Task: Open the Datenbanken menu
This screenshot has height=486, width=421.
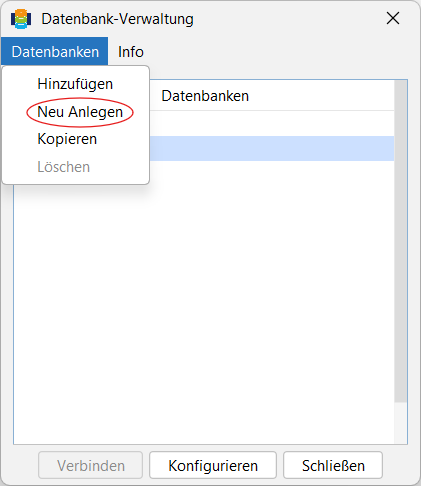Action: (55, 52)
